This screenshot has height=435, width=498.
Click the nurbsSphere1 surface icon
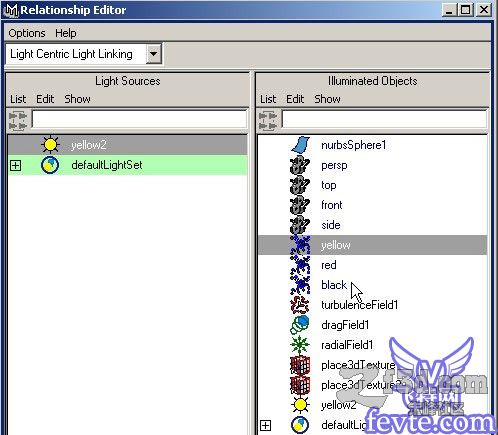pos(300,145)
